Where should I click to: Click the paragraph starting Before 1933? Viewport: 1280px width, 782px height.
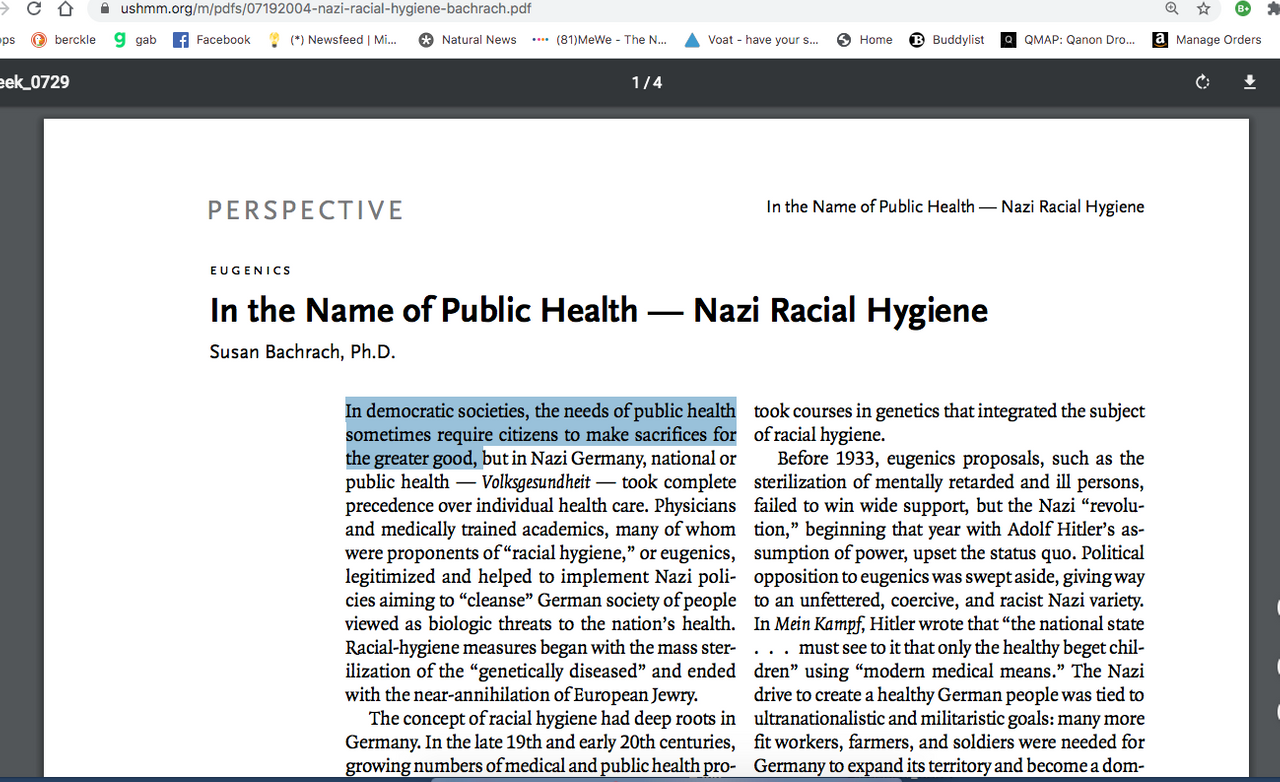click(949, 611)
